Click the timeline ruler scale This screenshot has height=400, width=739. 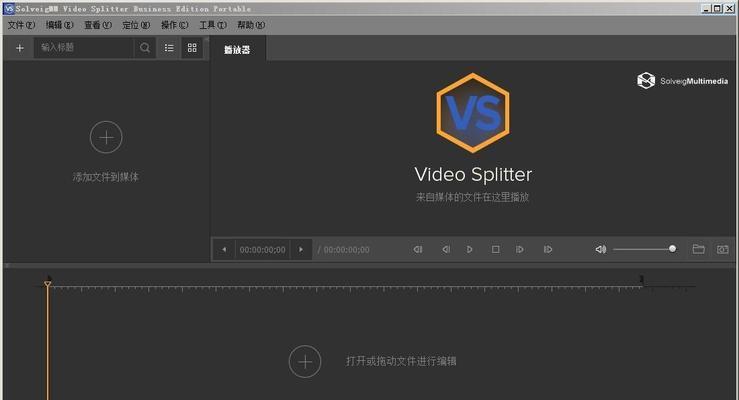(346, 287)
